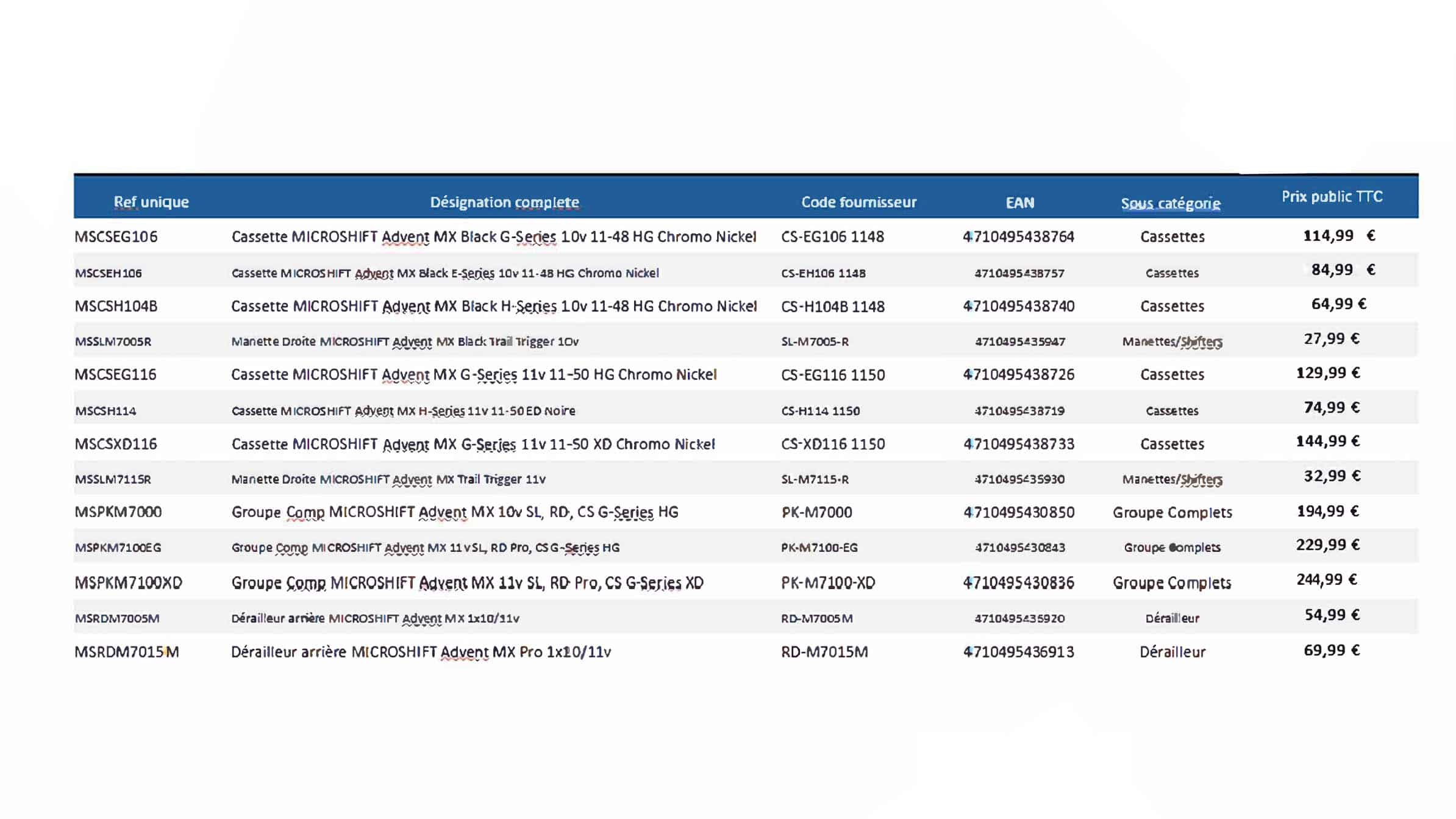Click 'Groupe Complets' in the MSPKM7100XD row
The width and height of the screenshot is (1456, 819).
click(x=1171, y=583)
